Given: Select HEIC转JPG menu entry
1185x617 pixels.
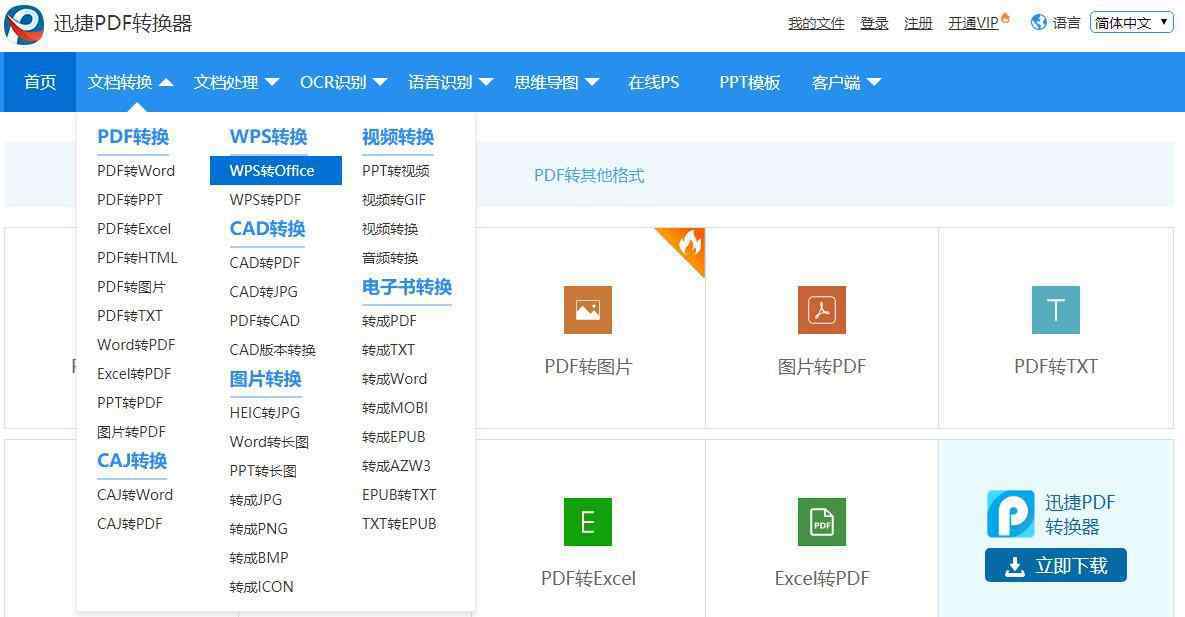Looking at the screenshot, I should point(265,413).
